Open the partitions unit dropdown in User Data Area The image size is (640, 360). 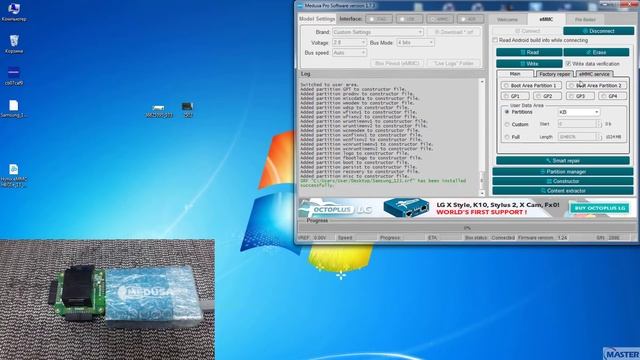(579, 112)
